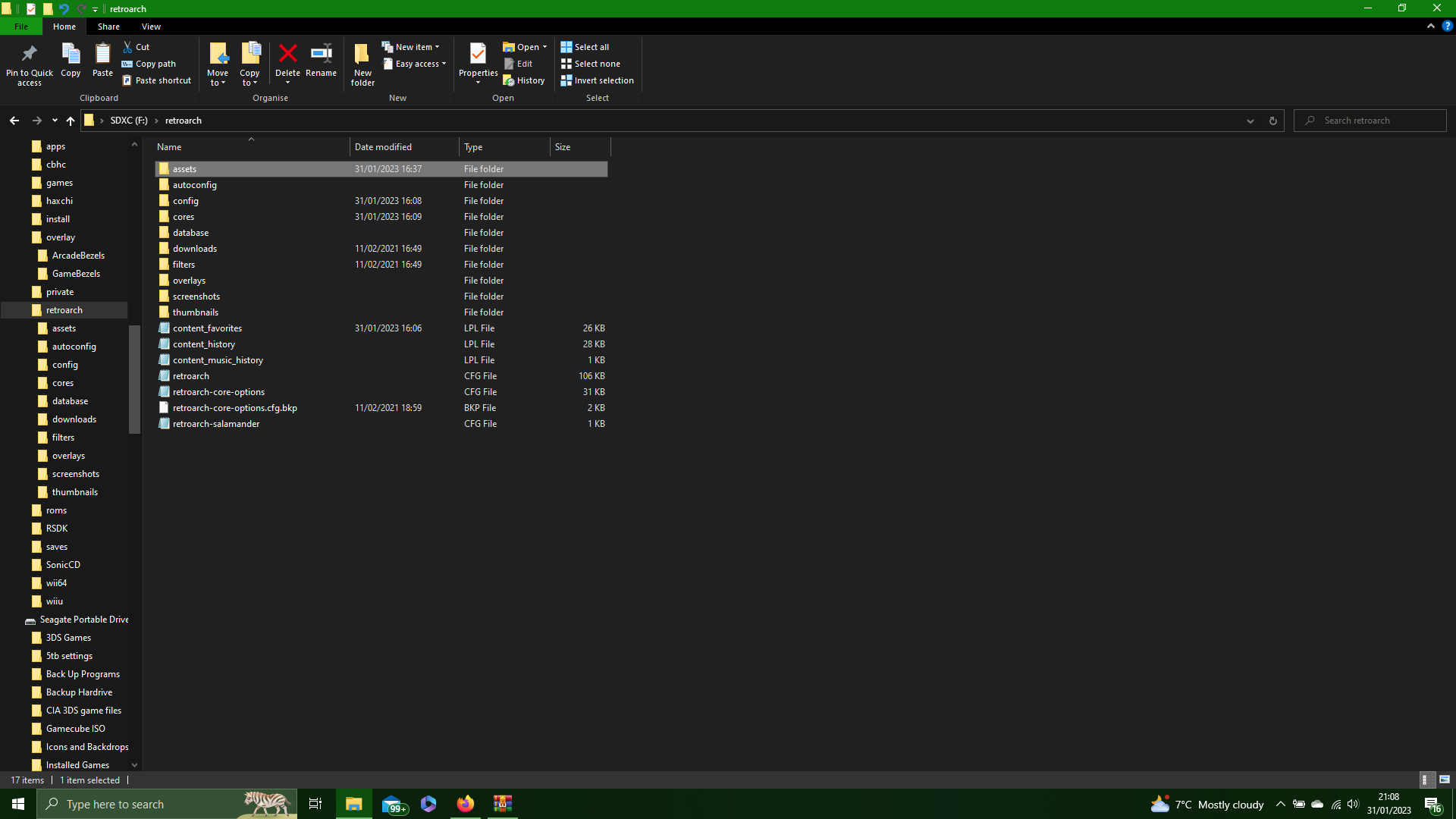Expand address bar previous locations
This screenshot has height=819, width=1456.
(1250, 121)
